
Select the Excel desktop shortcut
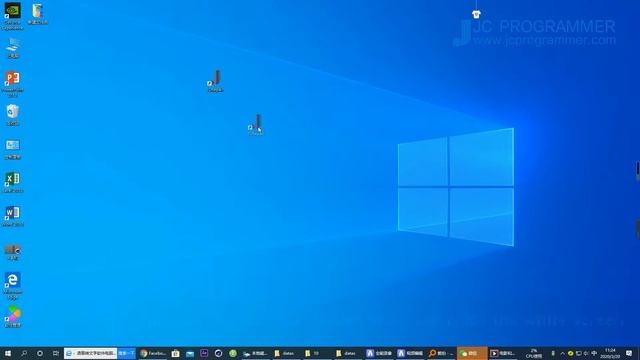pos(13,182)
